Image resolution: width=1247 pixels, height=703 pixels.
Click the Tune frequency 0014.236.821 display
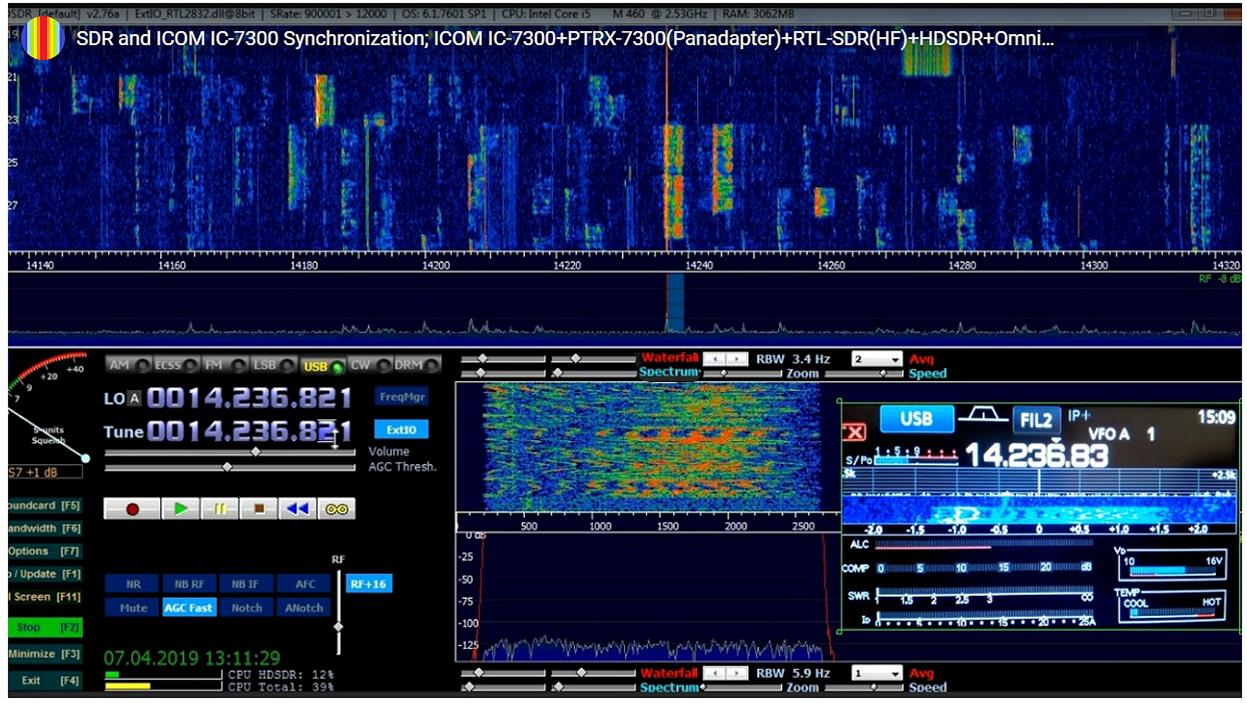click(x=250, y=432)
